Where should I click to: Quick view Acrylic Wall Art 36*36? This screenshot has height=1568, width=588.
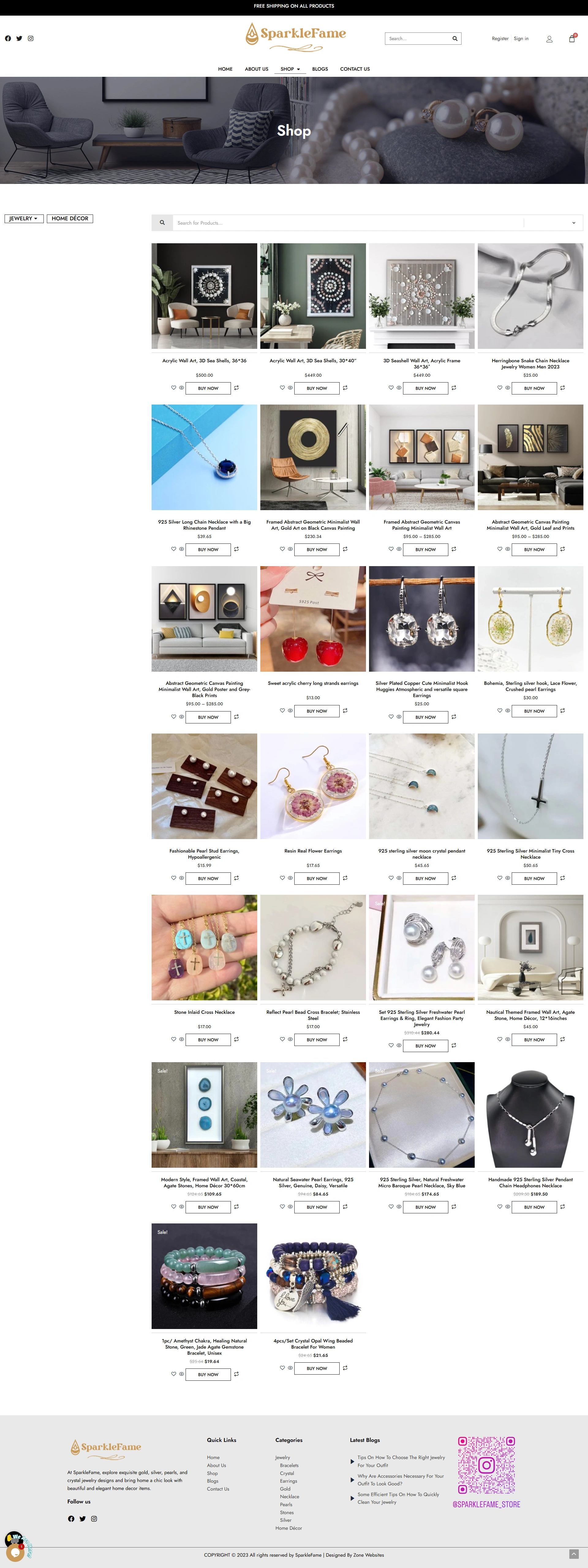click(182, 388)
